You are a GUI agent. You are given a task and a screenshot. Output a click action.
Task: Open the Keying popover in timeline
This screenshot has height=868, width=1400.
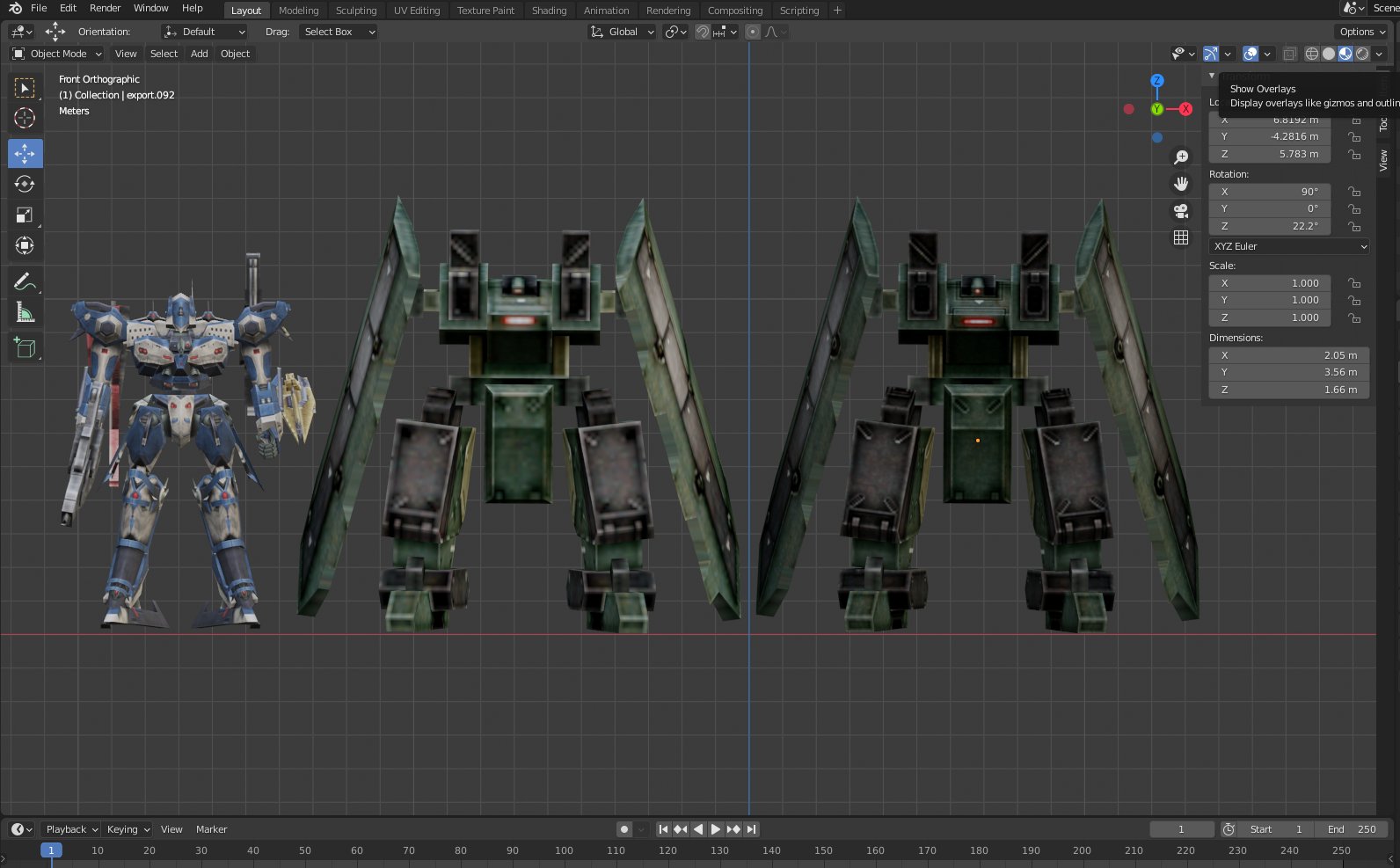[128, 829]
